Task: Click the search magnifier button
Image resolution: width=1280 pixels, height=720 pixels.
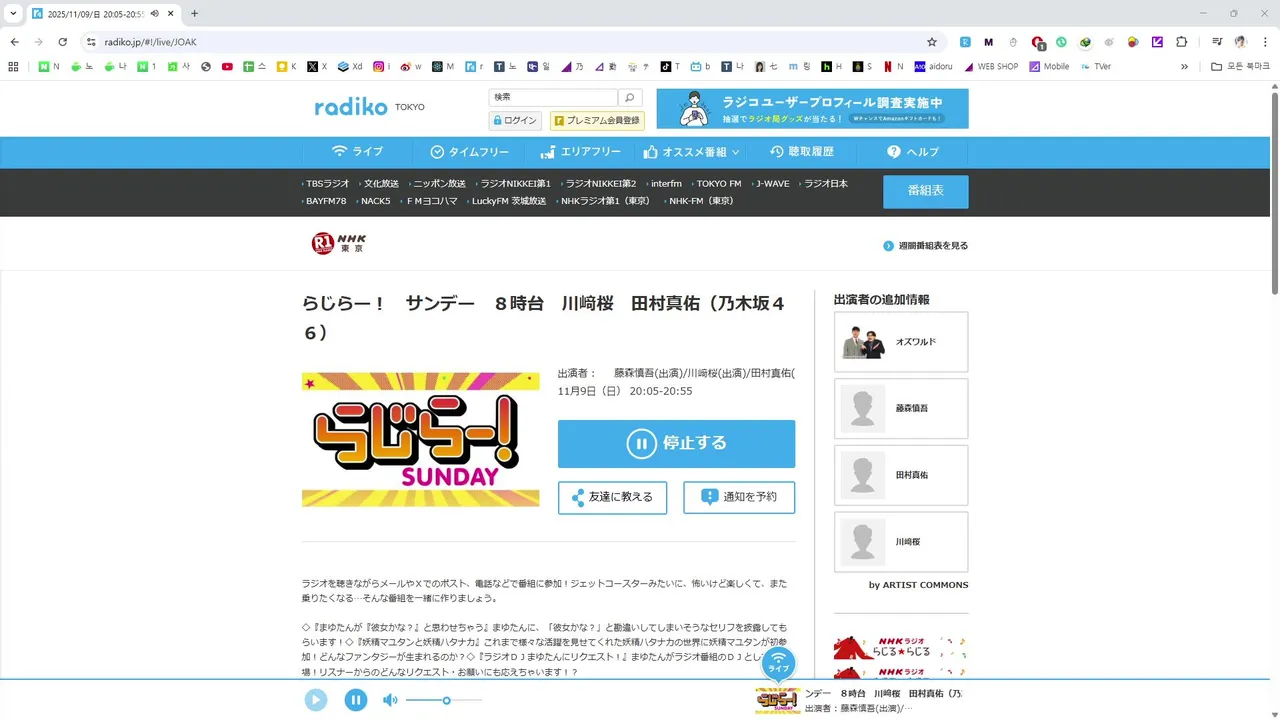Action: coord(630,97)
